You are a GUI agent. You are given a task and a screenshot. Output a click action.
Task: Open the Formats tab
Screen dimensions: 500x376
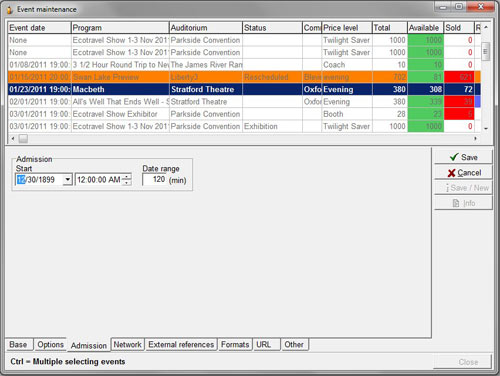pyautogui.click(x=235, y=345)
